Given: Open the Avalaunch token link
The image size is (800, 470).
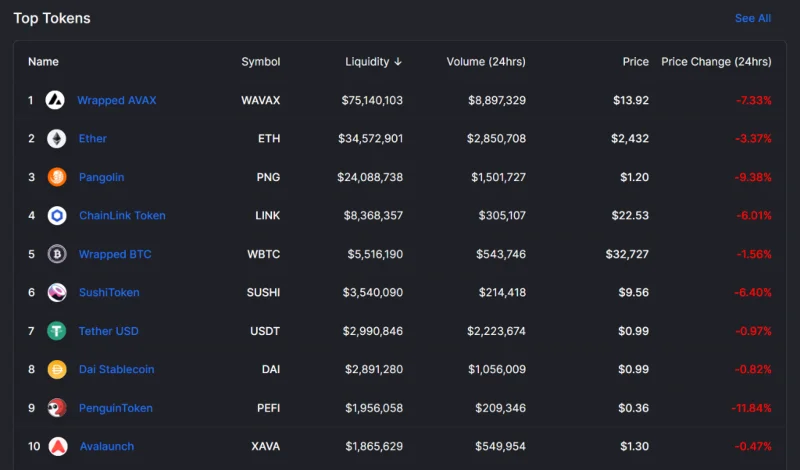Looking at the screenshot, I should tap(107, 447).
